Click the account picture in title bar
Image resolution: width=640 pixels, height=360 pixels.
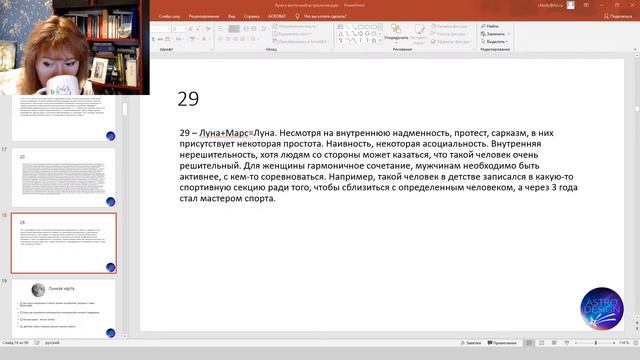[x=571, y=5]
